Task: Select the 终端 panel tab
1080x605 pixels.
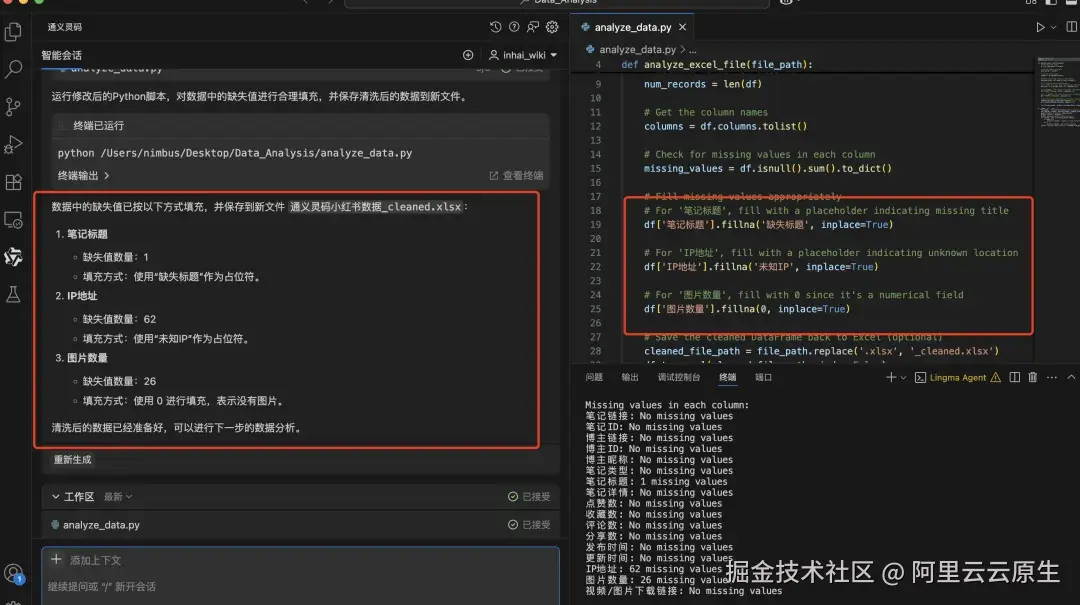Action: point(727,377)
